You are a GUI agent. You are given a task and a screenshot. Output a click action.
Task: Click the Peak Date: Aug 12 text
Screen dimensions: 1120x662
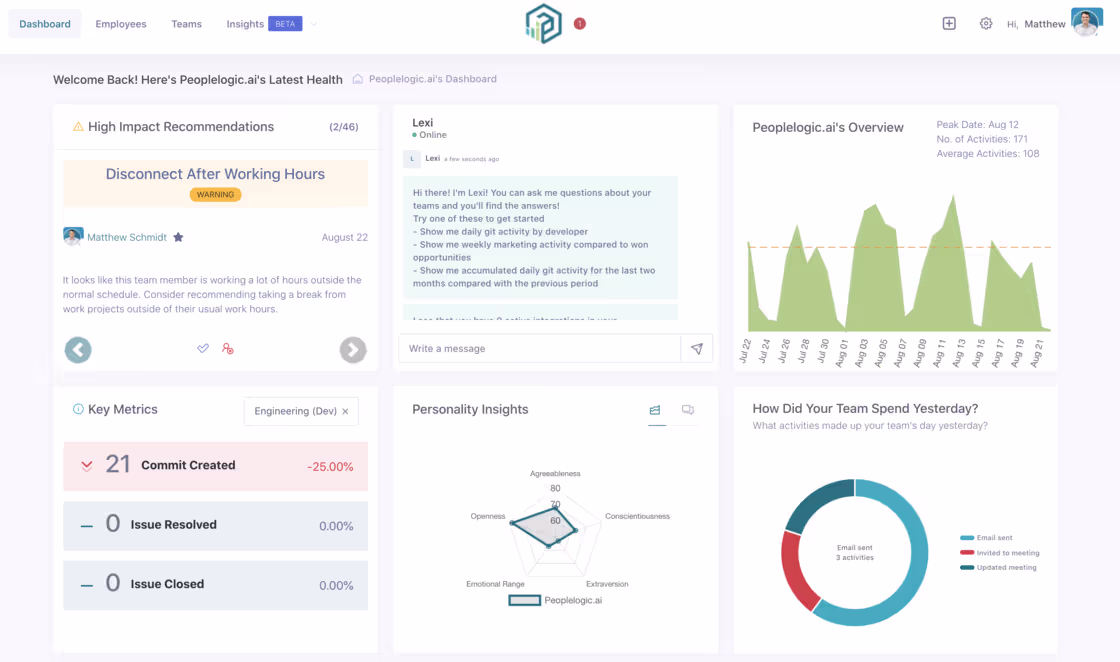[x=977, y=124]
